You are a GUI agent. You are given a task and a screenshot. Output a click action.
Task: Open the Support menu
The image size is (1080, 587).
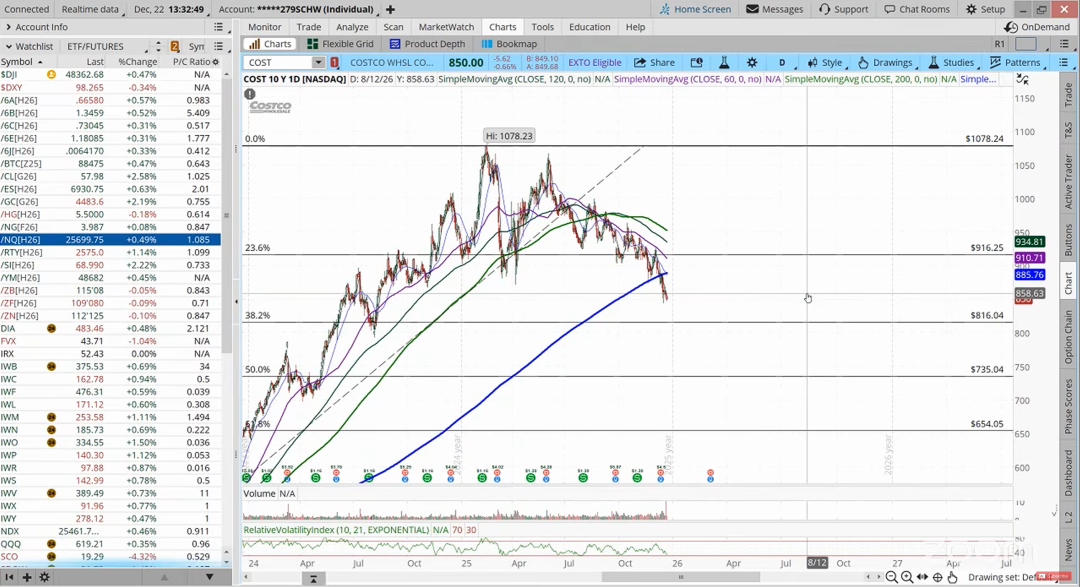pos(844,9)
